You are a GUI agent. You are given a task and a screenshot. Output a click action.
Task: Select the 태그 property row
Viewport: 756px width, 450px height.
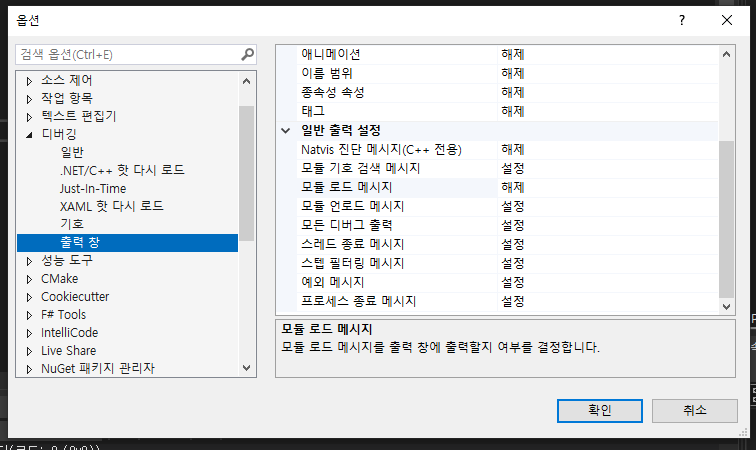click(313, 111)
